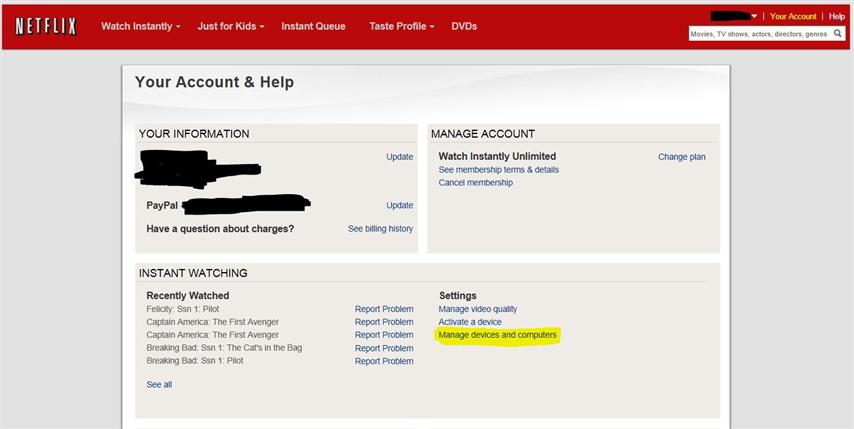See membership terms & details
Image resolution: width=854 pixels, height=429 pixels.
tap(498, 170)
